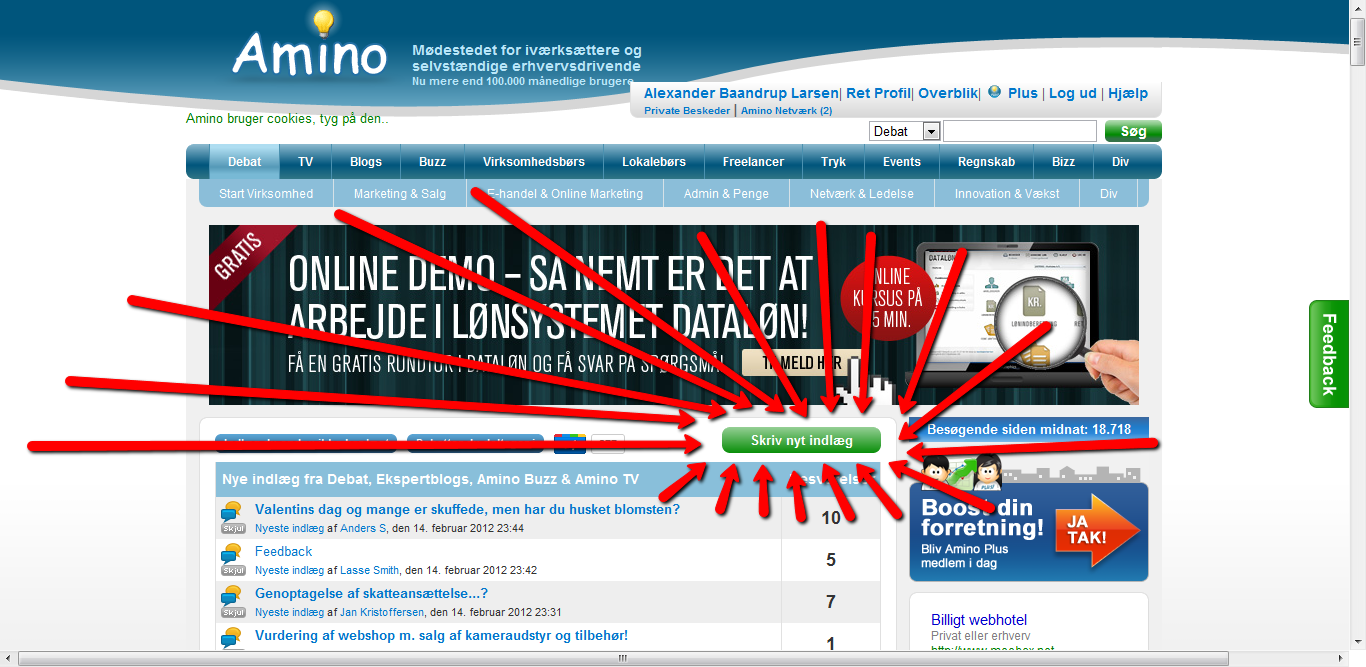The image size is (1366, 667).
Task: Click the chat bubble icon beside Genoptagelse post
Action: (x=232, y=595)
